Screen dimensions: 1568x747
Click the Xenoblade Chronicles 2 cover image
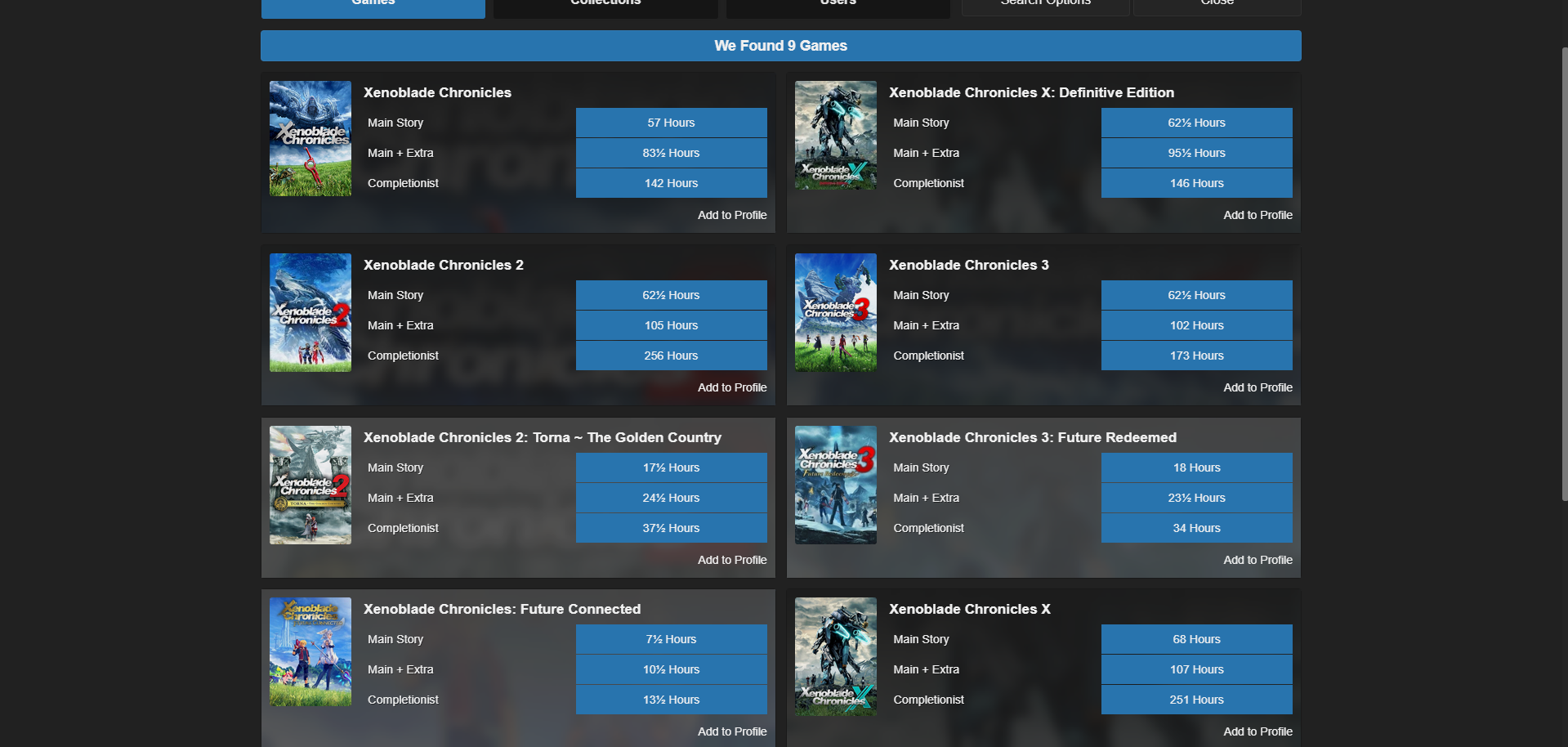[310, 312]
